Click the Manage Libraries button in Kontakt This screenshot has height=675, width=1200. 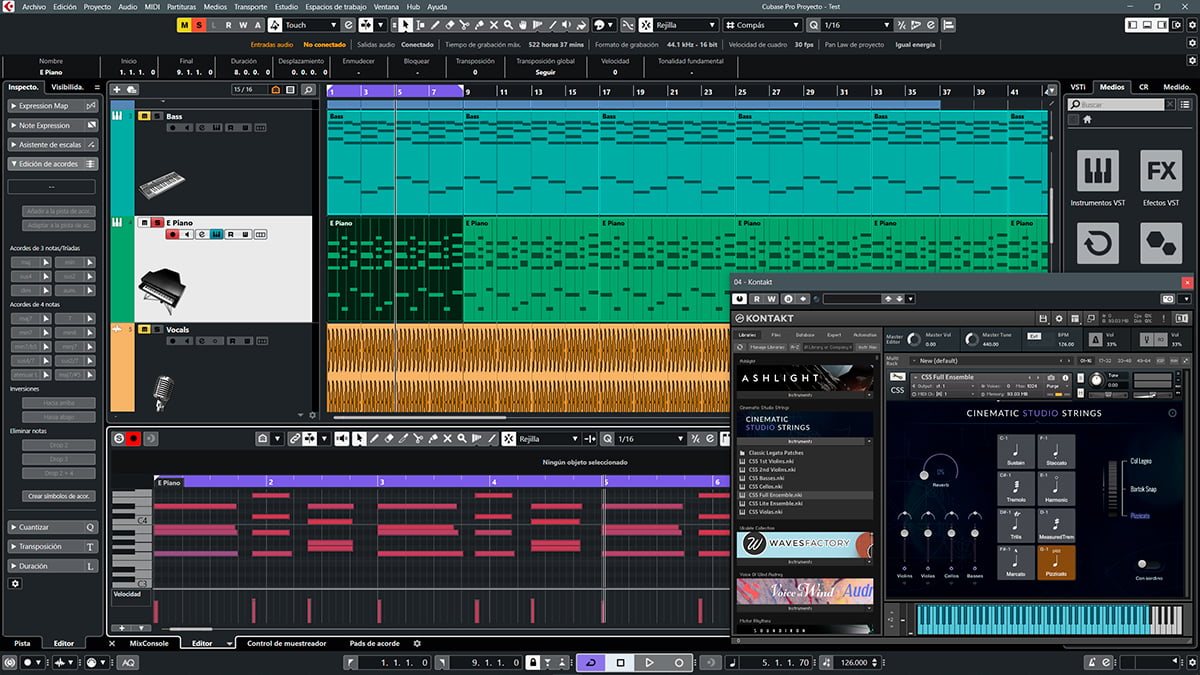[x=767, y=347]
